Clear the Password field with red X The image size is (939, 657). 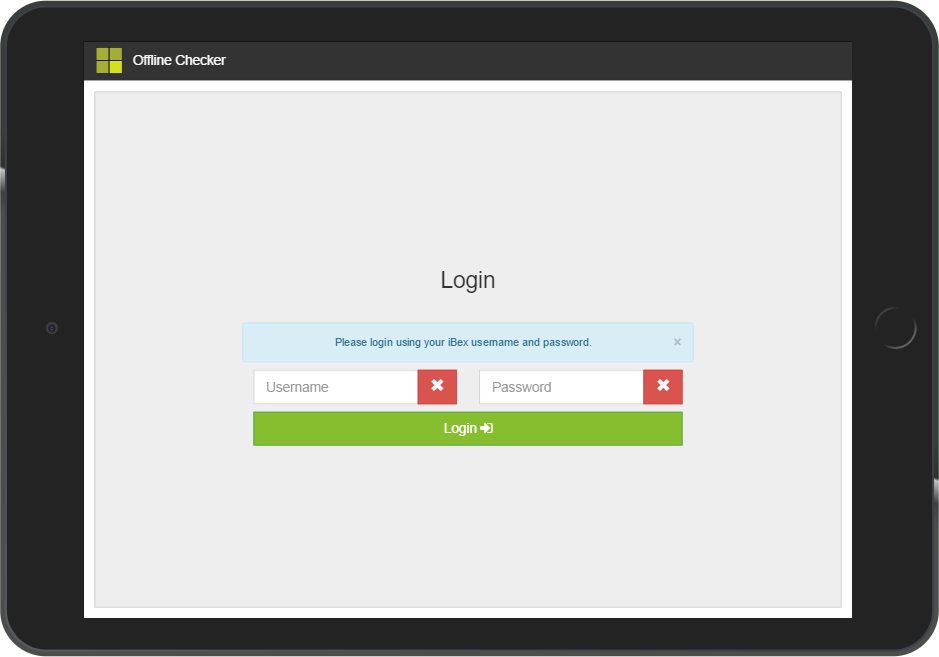point(663,387)
